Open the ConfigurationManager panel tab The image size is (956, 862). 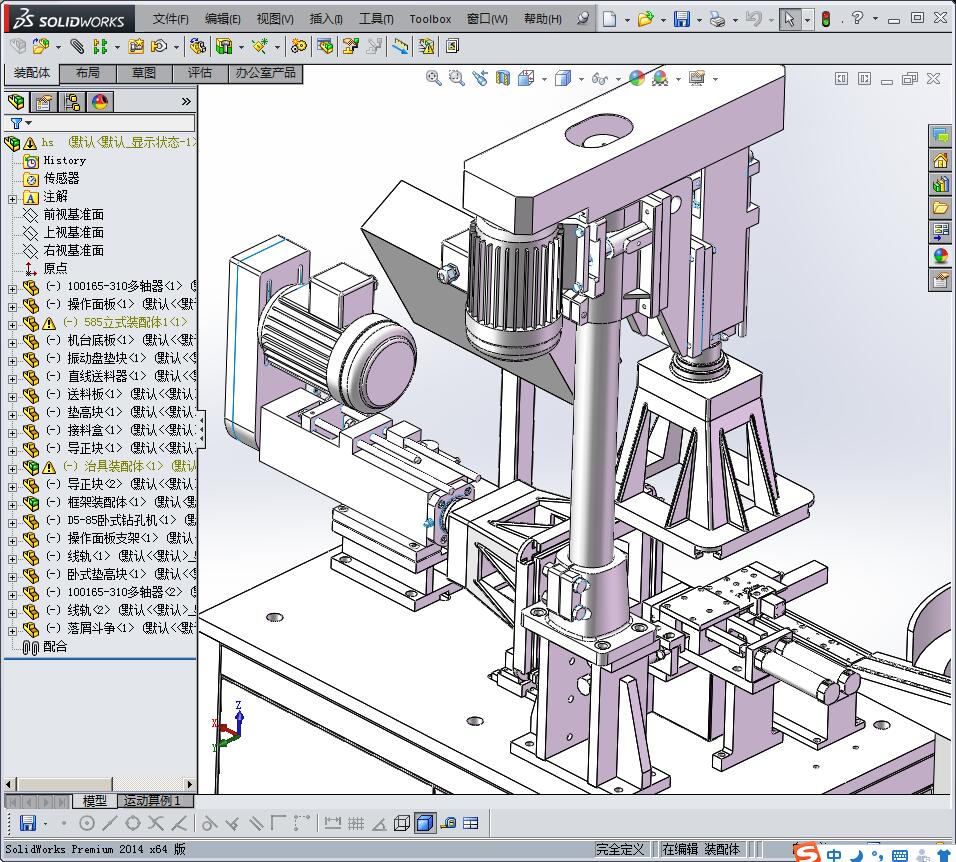tap(72, 102)
